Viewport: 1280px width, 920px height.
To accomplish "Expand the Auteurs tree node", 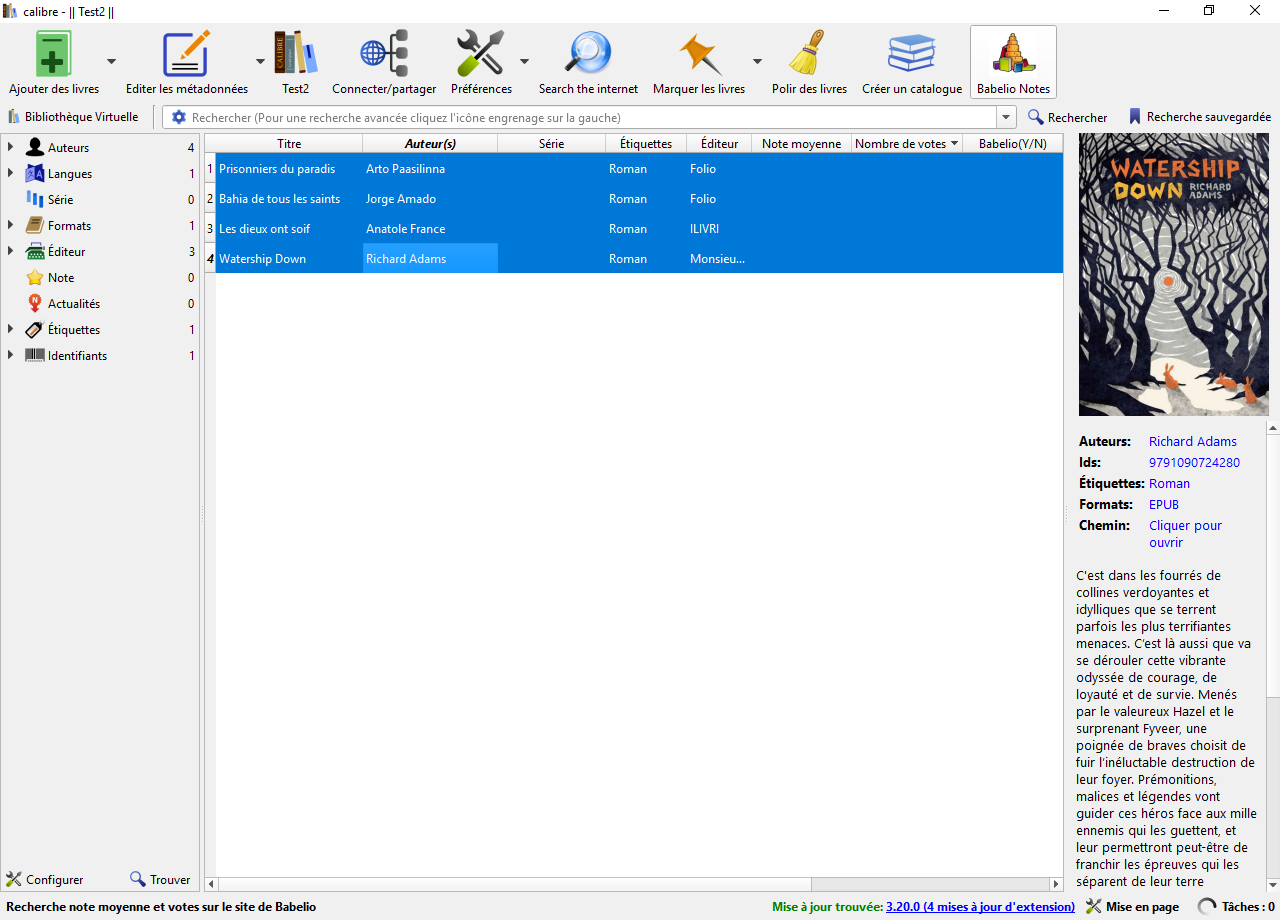I will tap(10, 148).
